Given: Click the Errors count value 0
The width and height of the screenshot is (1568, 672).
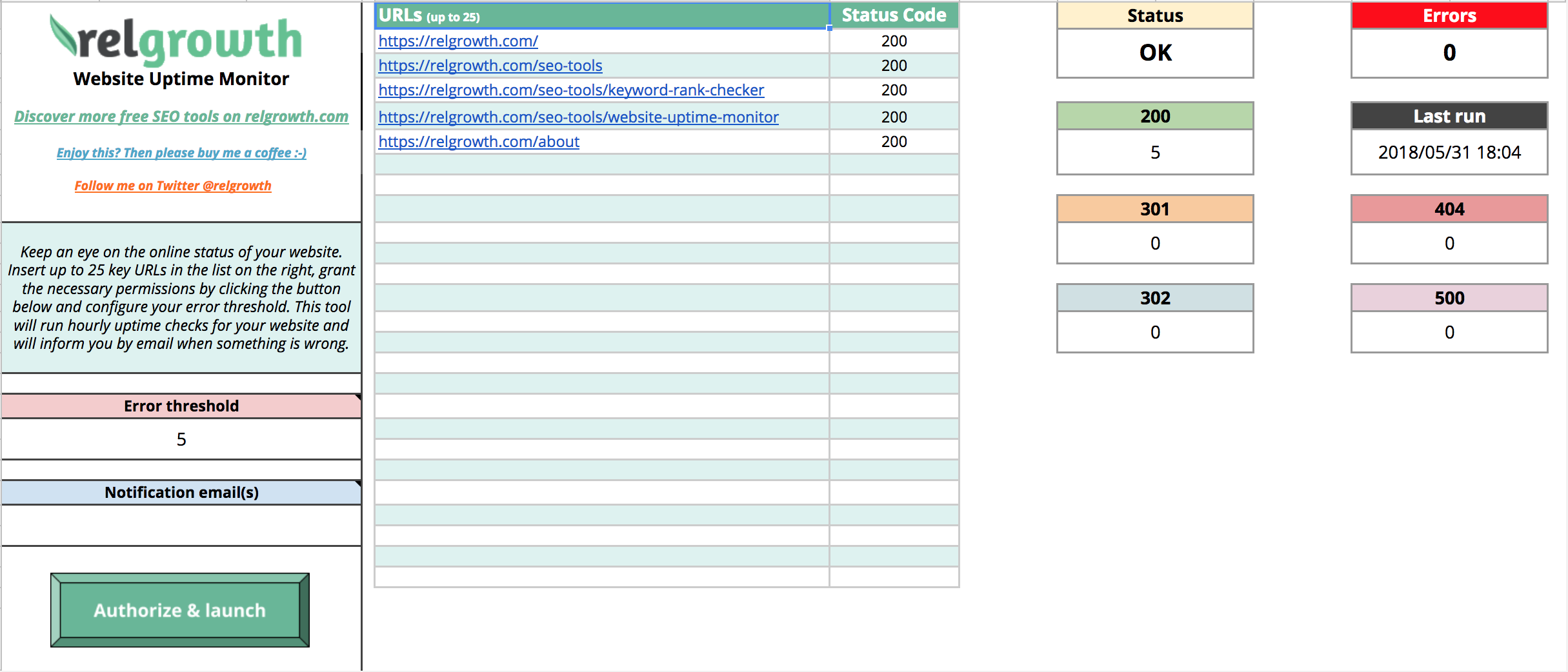Looking at the screenshot, I should tap(1449, 53).
